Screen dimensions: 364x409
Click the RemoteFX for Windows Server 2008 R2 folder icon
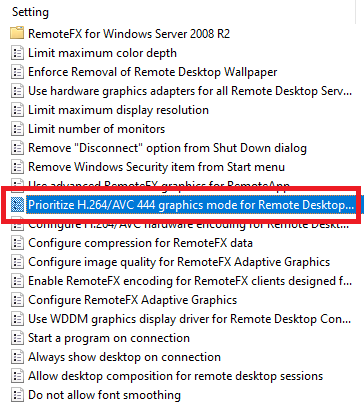[x=17, y=33]
